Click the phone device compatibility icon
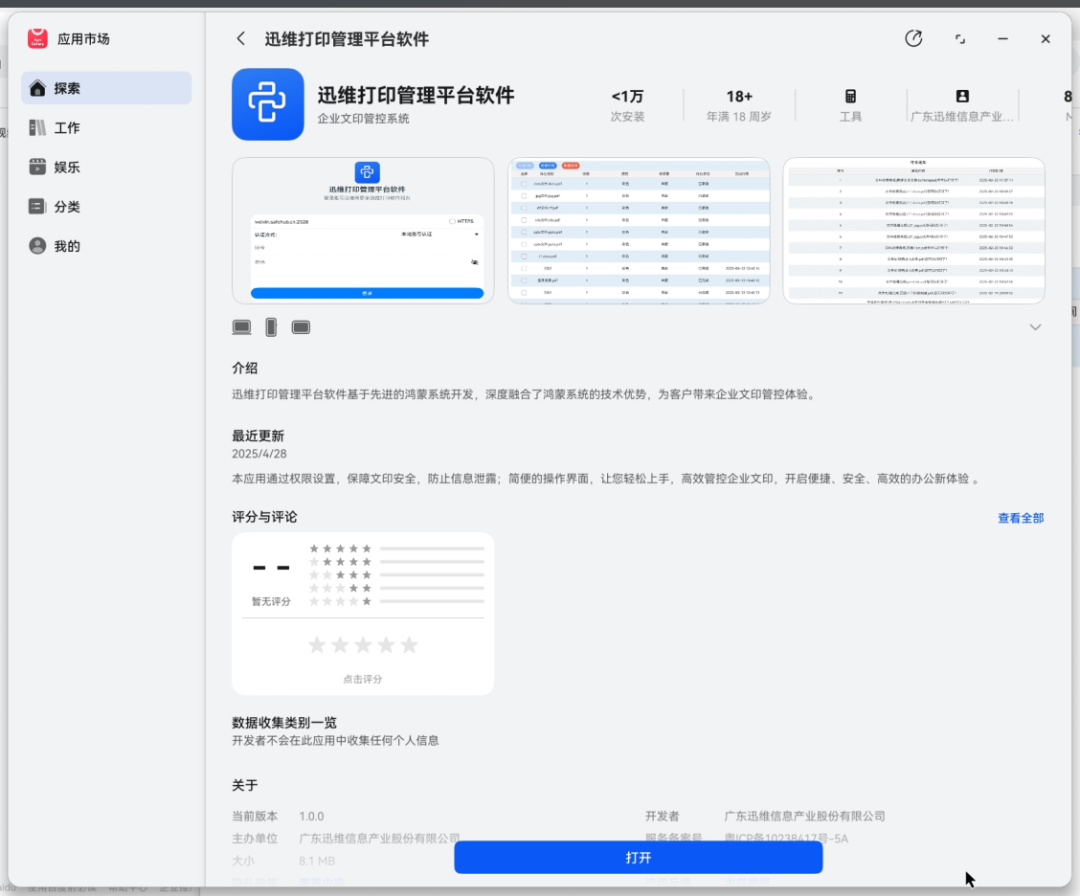Viewport: 1080px width, 896px height. click(x=271, y=327)
